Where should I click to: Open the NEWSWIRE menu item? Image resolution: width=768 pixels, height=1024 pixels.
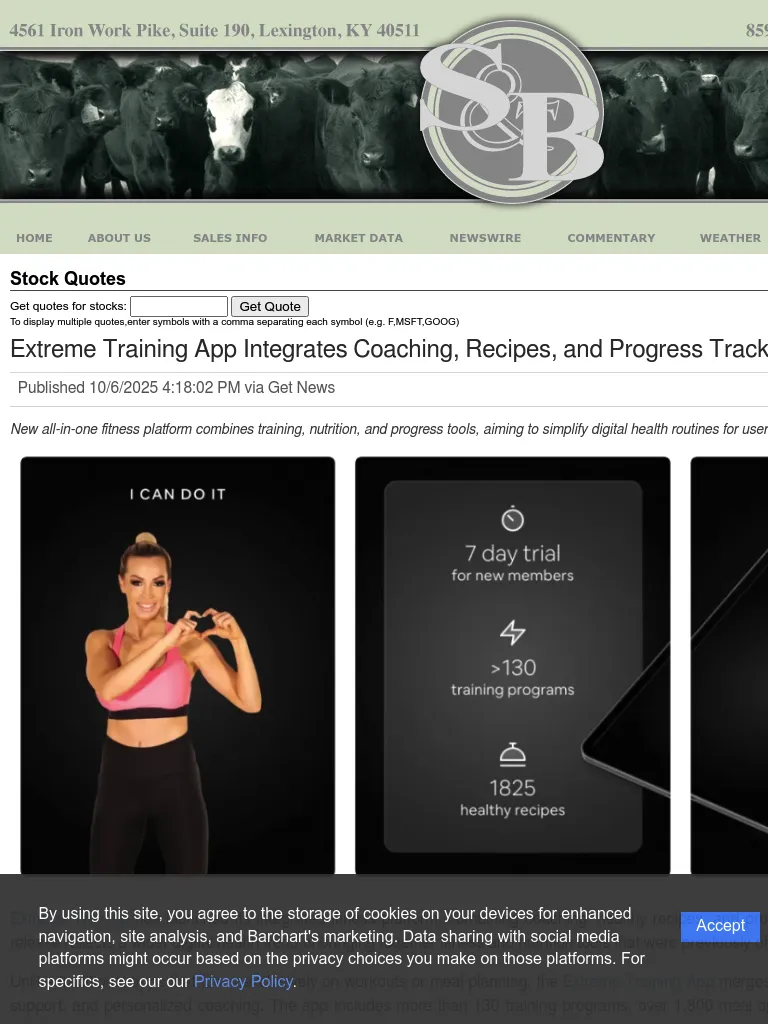485,238
